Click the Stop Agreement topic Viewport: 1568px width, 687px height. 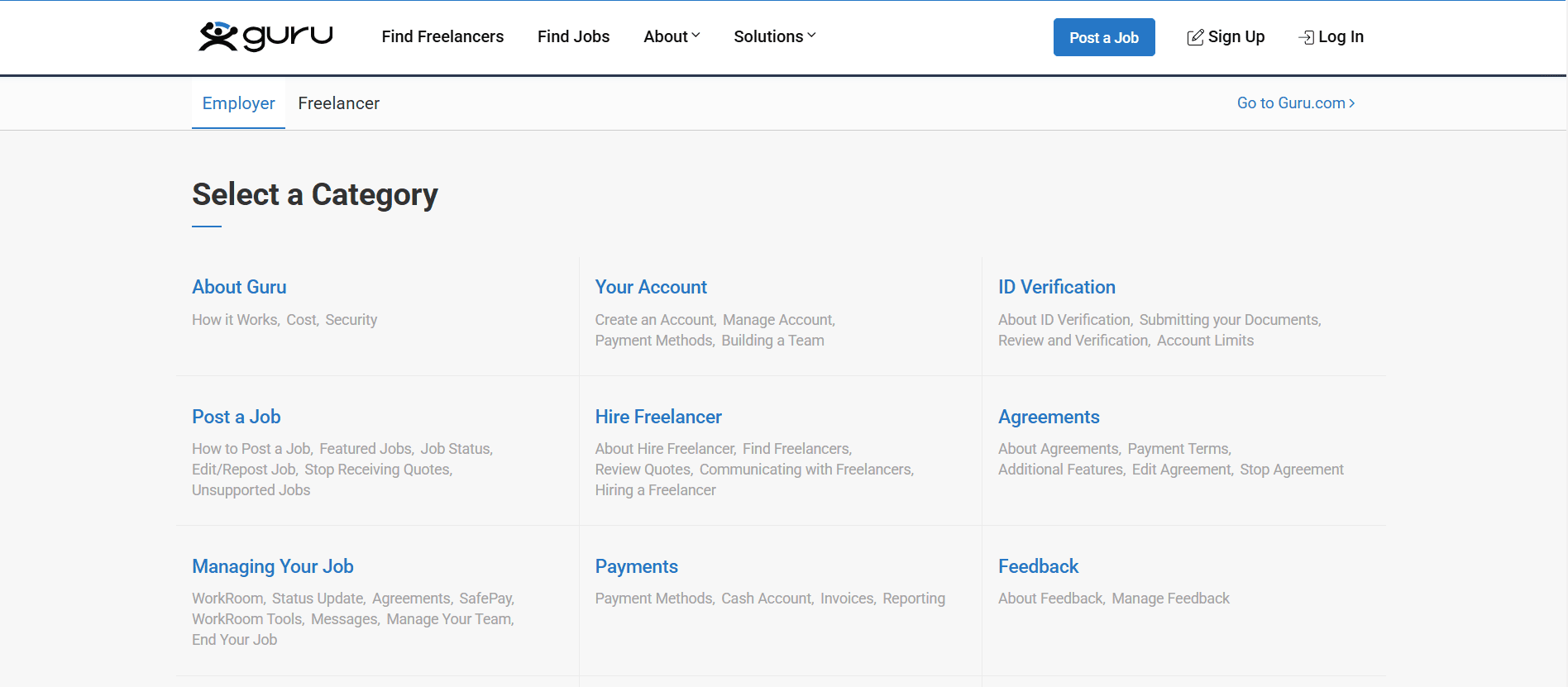(x=1291, y=470)
